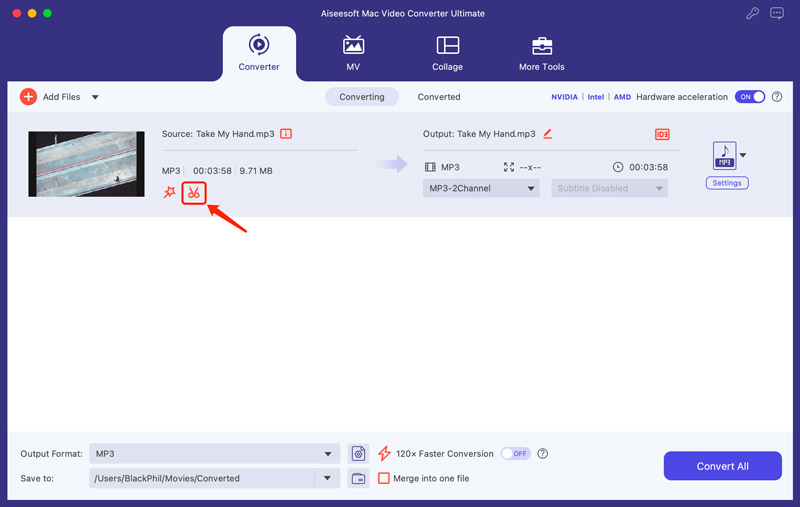Open the Collage tab
The width and height of the screenshot is (800, 507).
point(447,54)
